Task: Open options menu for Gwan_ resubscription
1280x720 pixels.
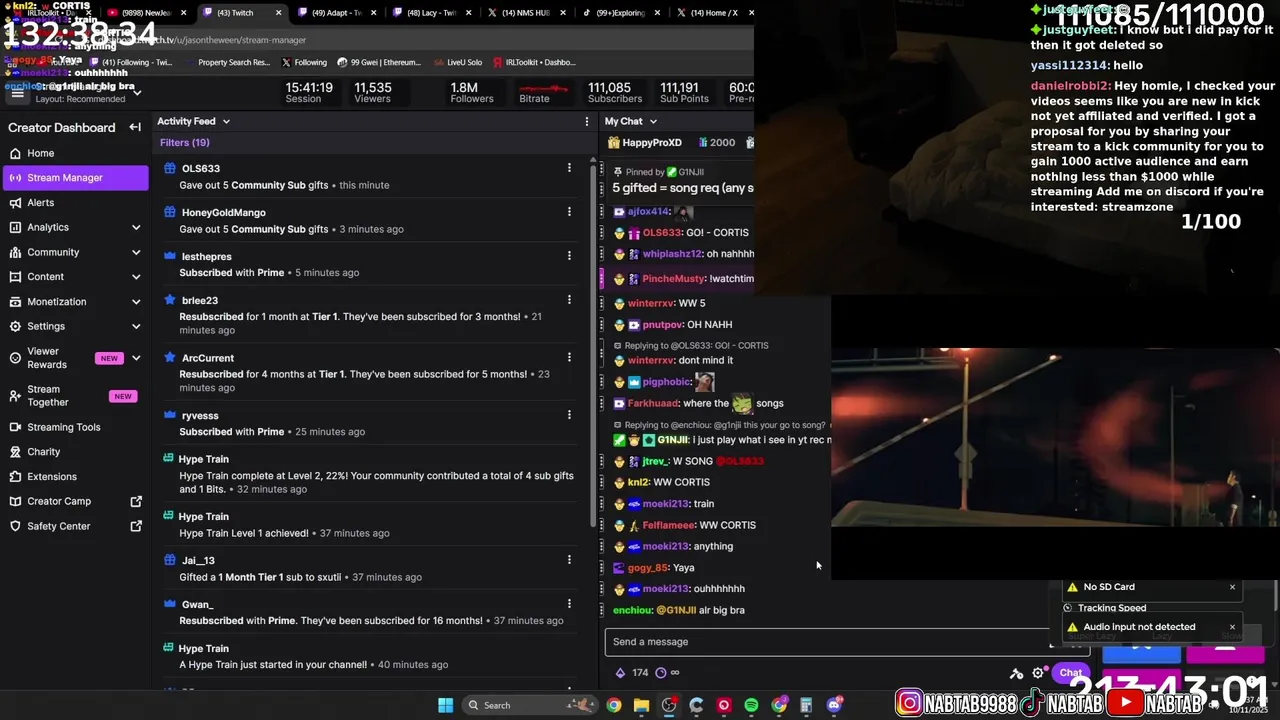Action: 569,604
